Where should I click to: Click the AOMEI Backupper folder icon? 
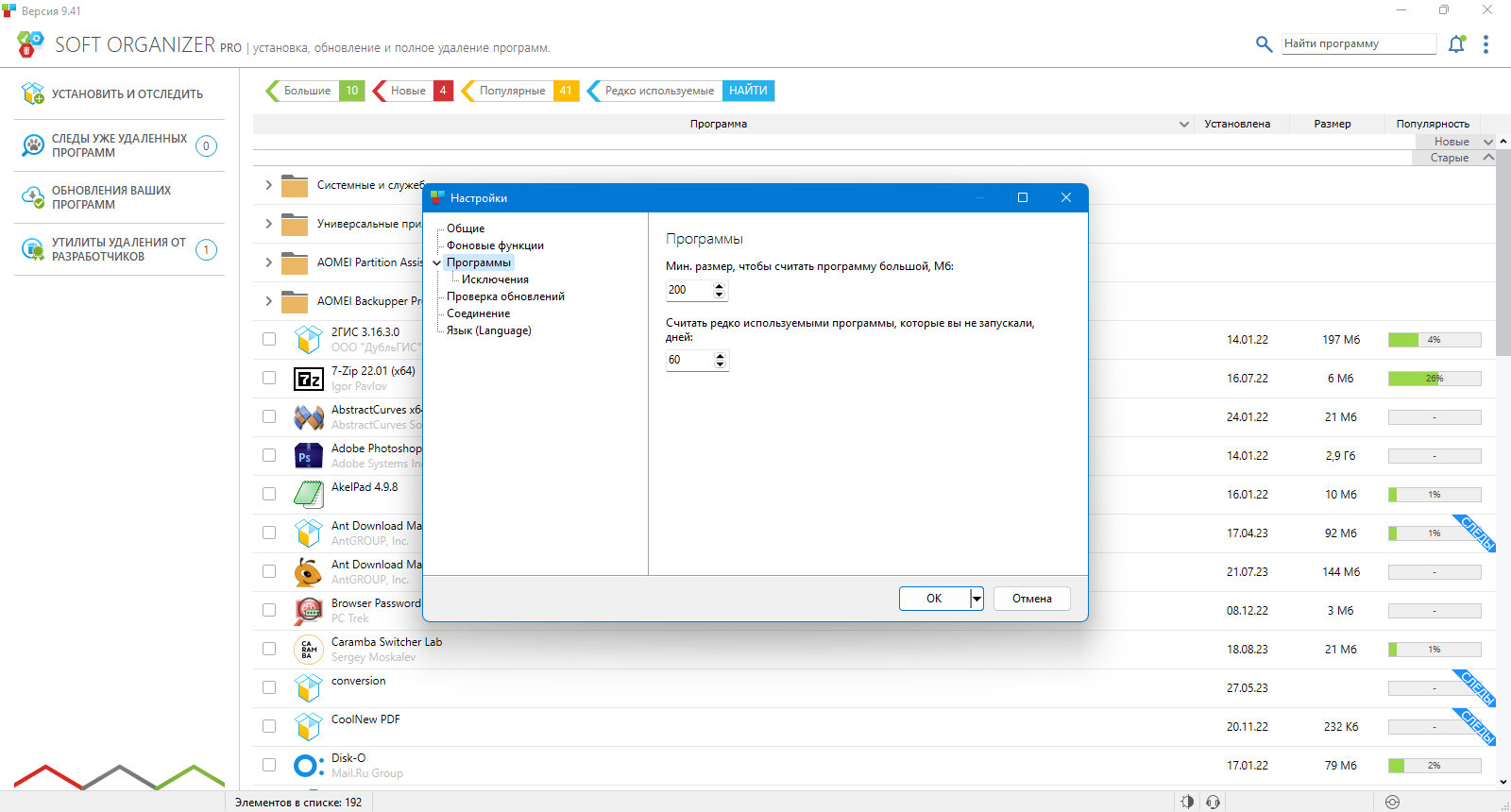(x=295, y=301)
